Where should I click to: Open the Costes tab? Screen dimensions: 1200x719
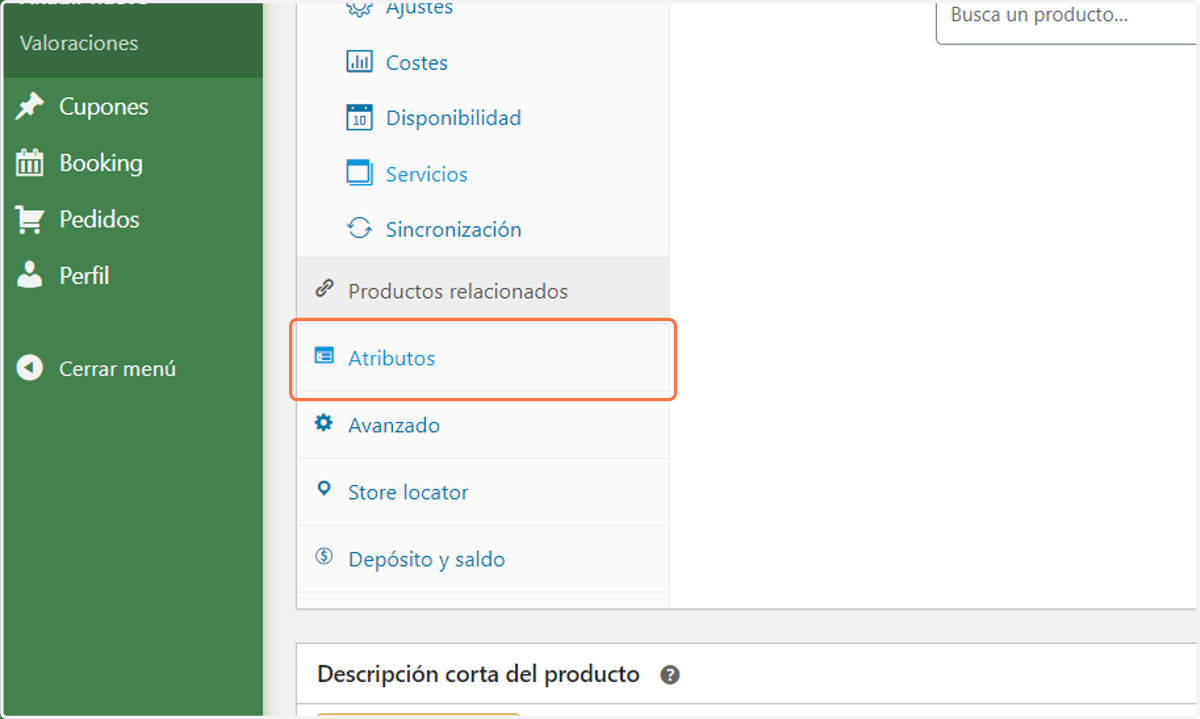(417, 62)
